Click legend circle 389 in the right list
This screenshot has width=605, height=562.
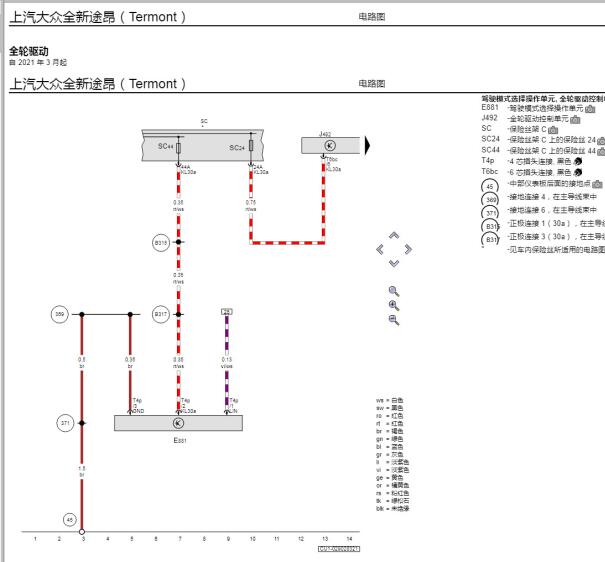490,200
